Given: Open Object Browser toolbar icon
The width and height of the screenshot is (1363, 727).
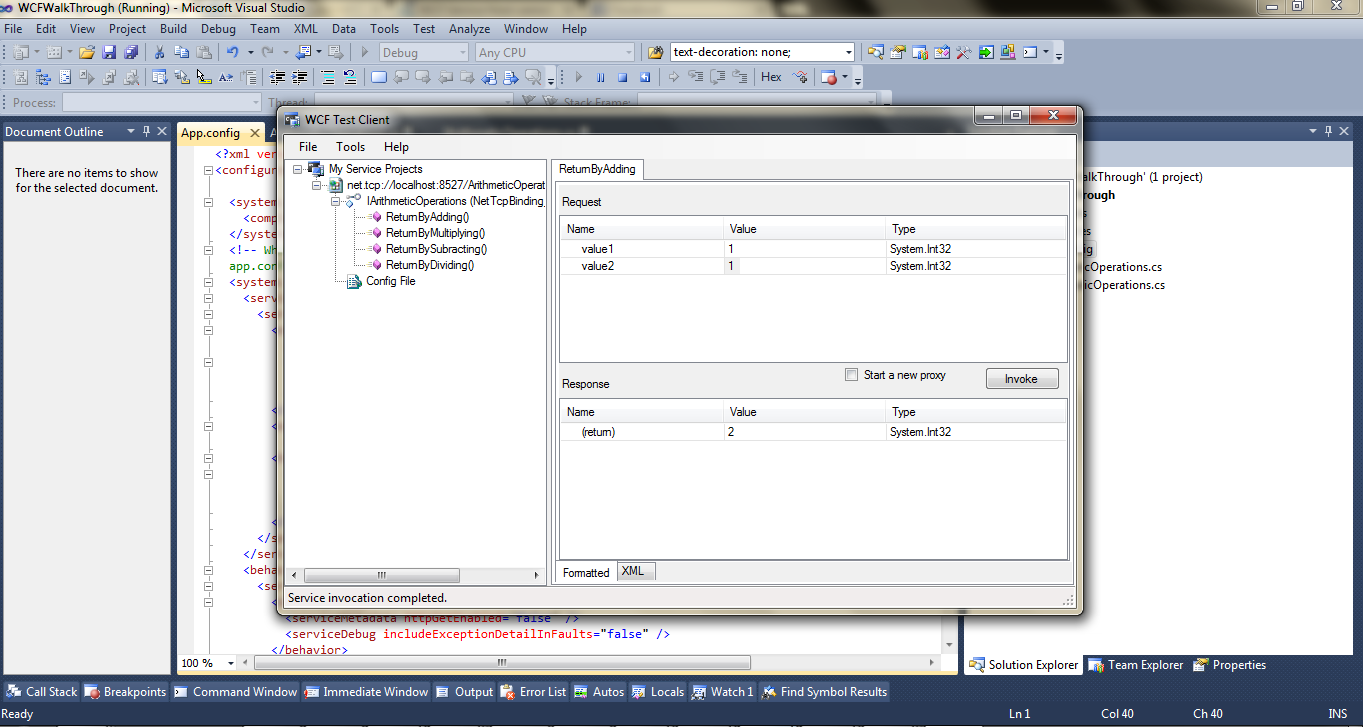Looking at the screenshot, I should tap(941, 52).
